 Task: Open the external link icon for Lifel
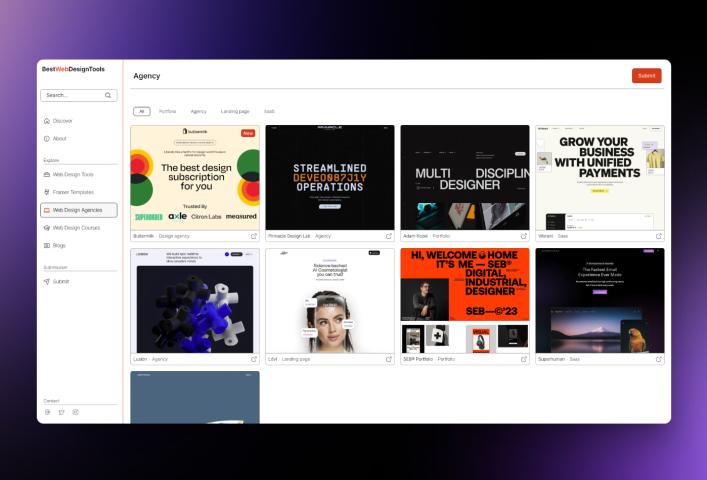pos(388,358)
